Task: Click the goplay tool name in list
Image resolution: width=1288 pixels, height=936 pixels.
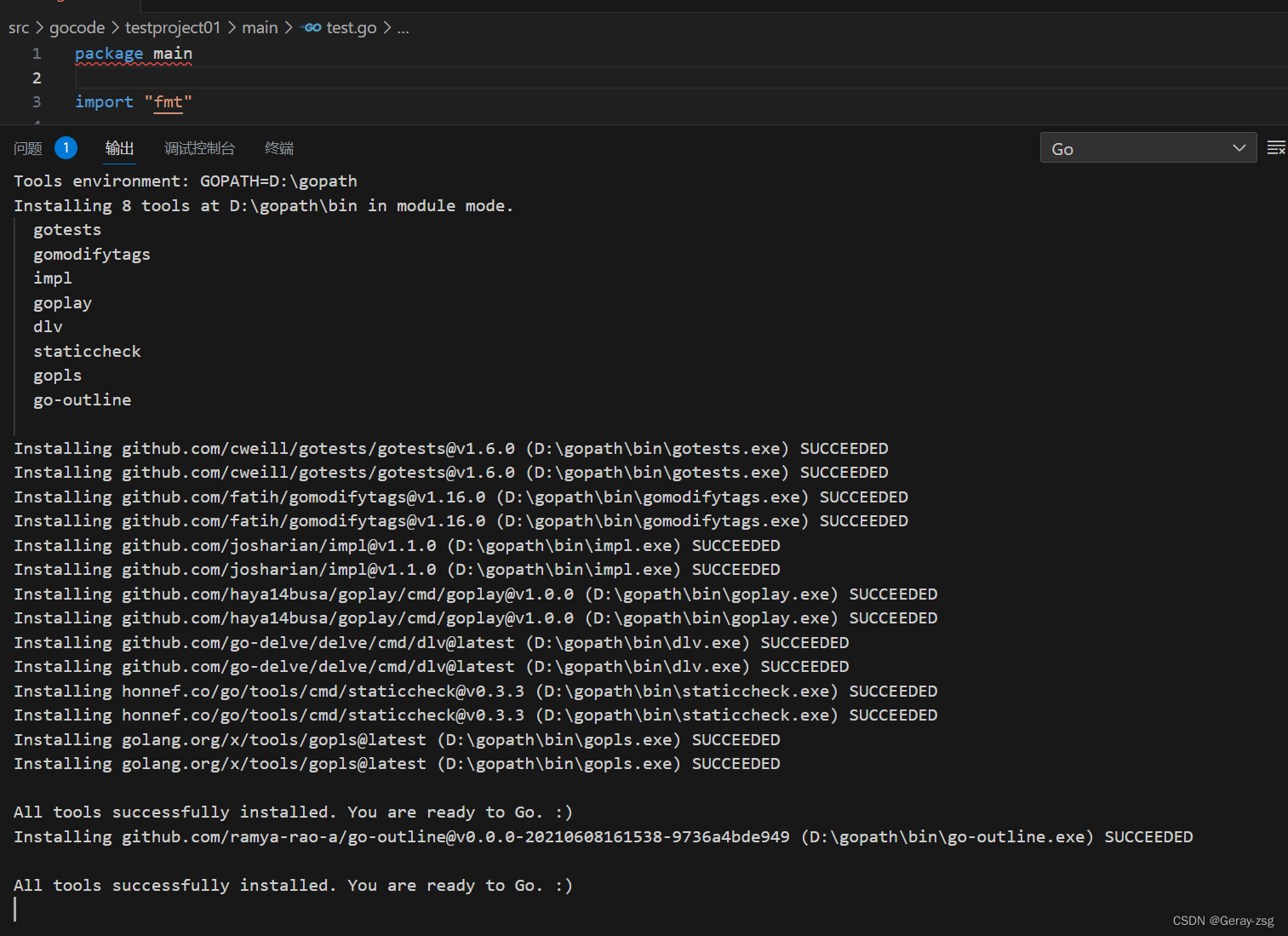Action: coord(62,303)
